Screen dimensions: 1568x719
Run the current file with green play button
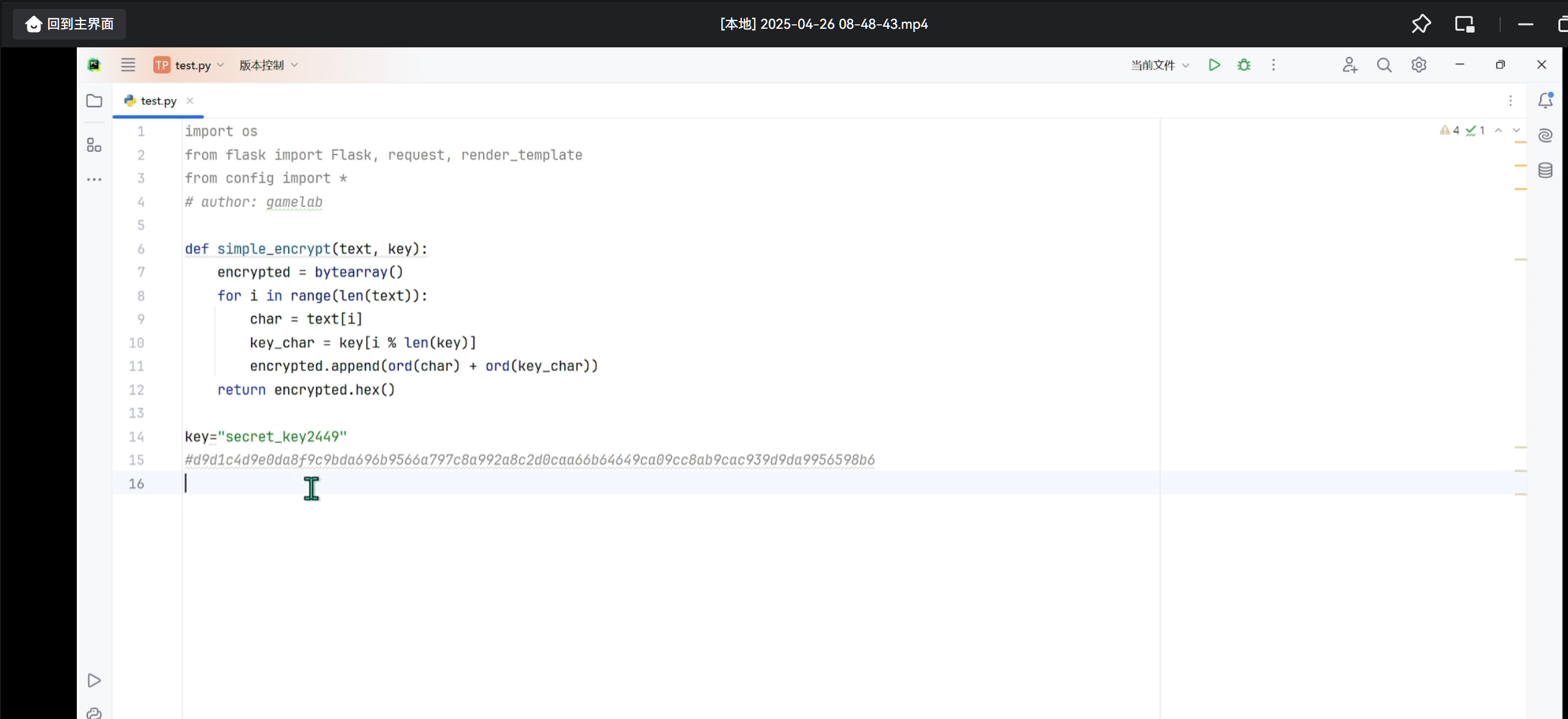[1214, 65]
